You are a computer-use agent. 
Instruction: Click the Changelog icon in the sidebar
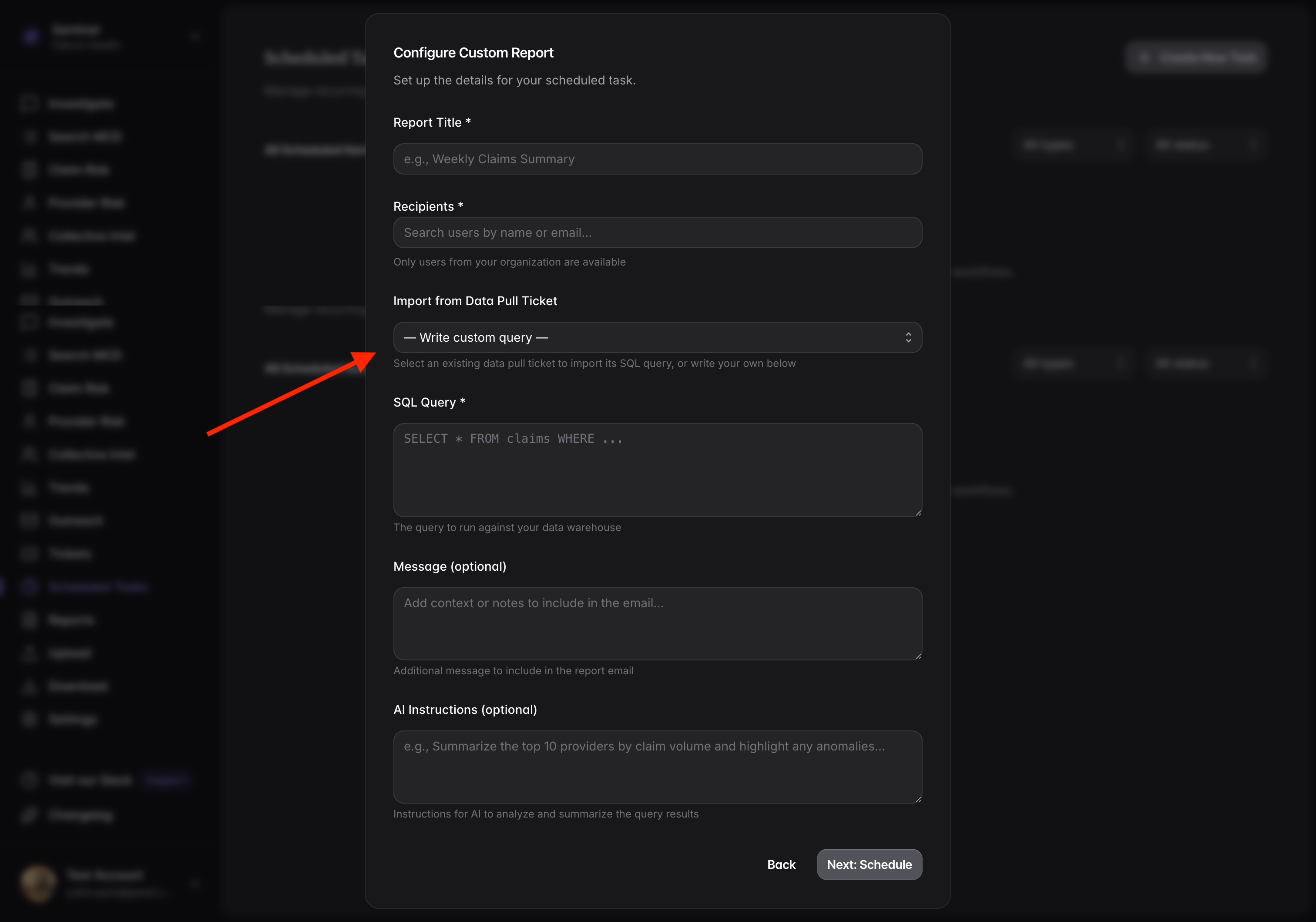(x=29, y=815)
